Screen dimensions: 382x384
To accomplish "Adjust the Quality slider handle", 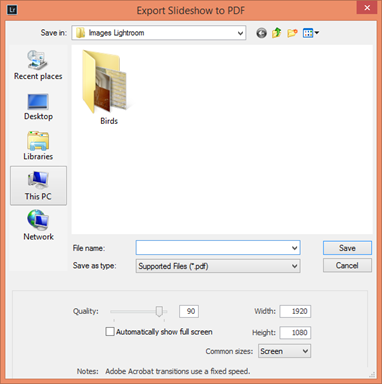I will point(159,311).
